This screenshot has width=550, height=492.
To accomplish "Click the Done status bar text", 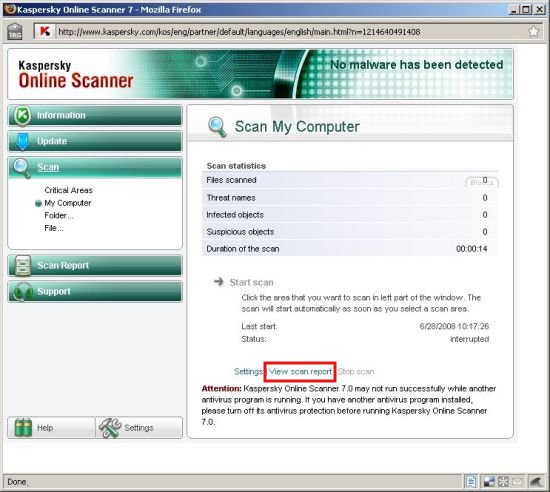I will [x=17, y=482].
